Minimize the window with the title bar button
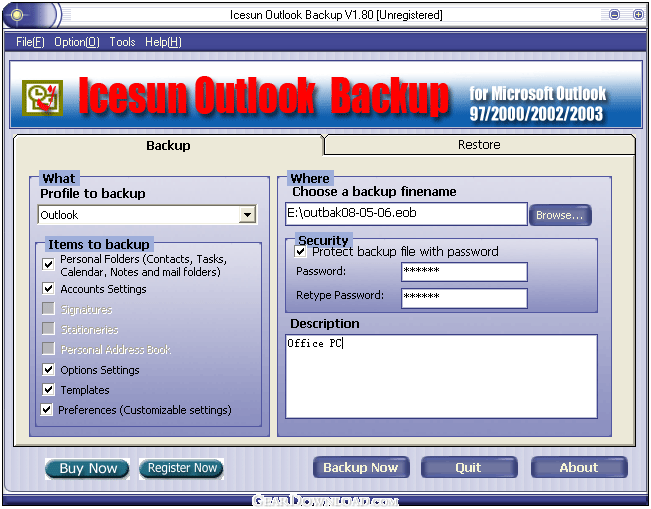Viewport: 651px width, 509px height. coord(614,15)
